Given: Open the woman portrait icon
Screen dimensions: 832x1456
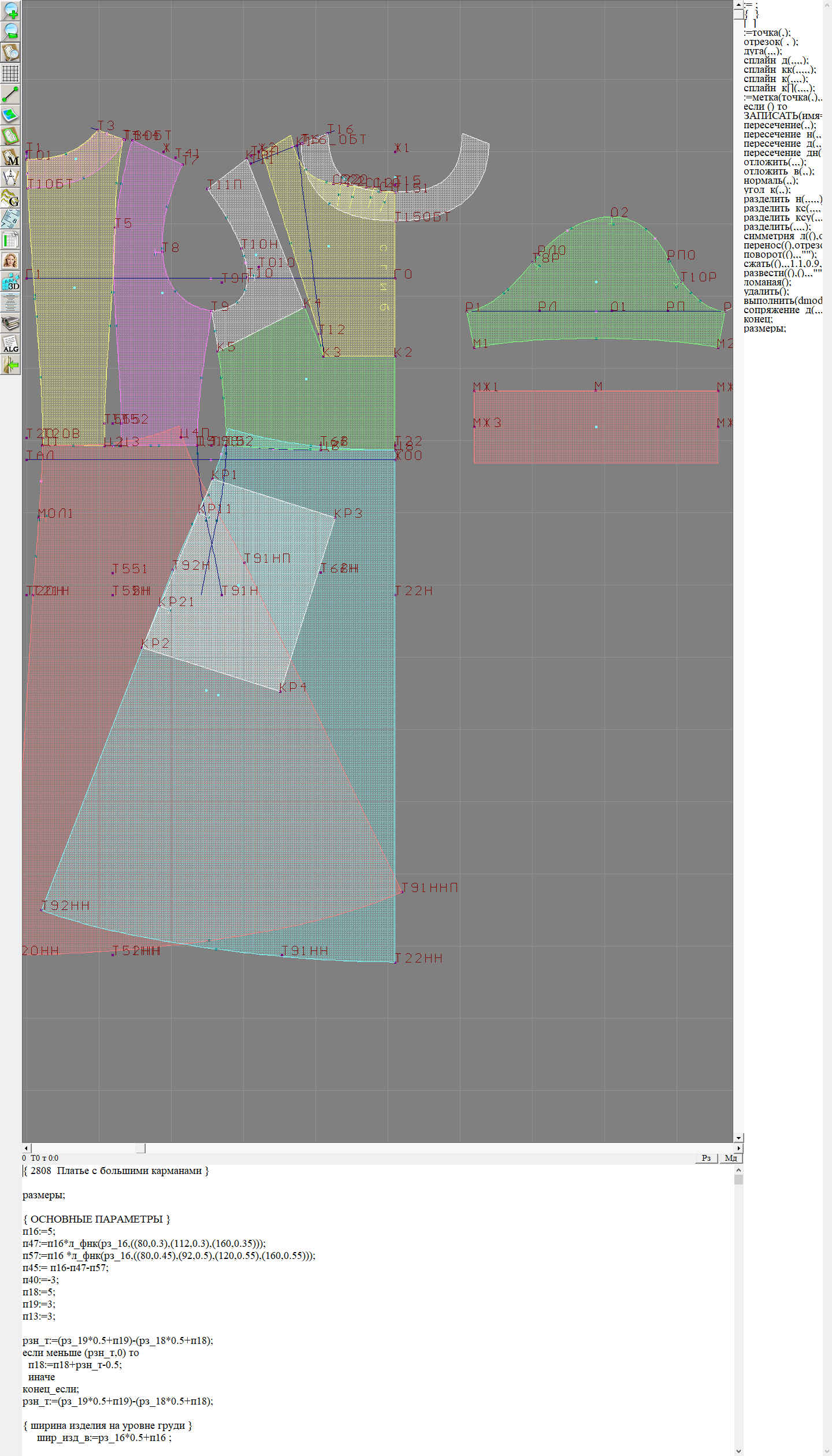Looking at the screenshot, I should (10, 261).
